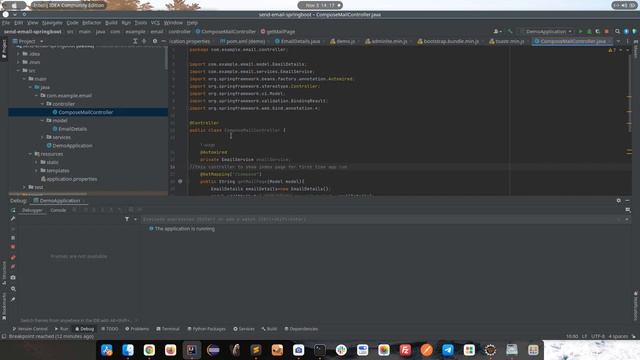
Task: Expand the templates folder node
Action: click(36, 171)
